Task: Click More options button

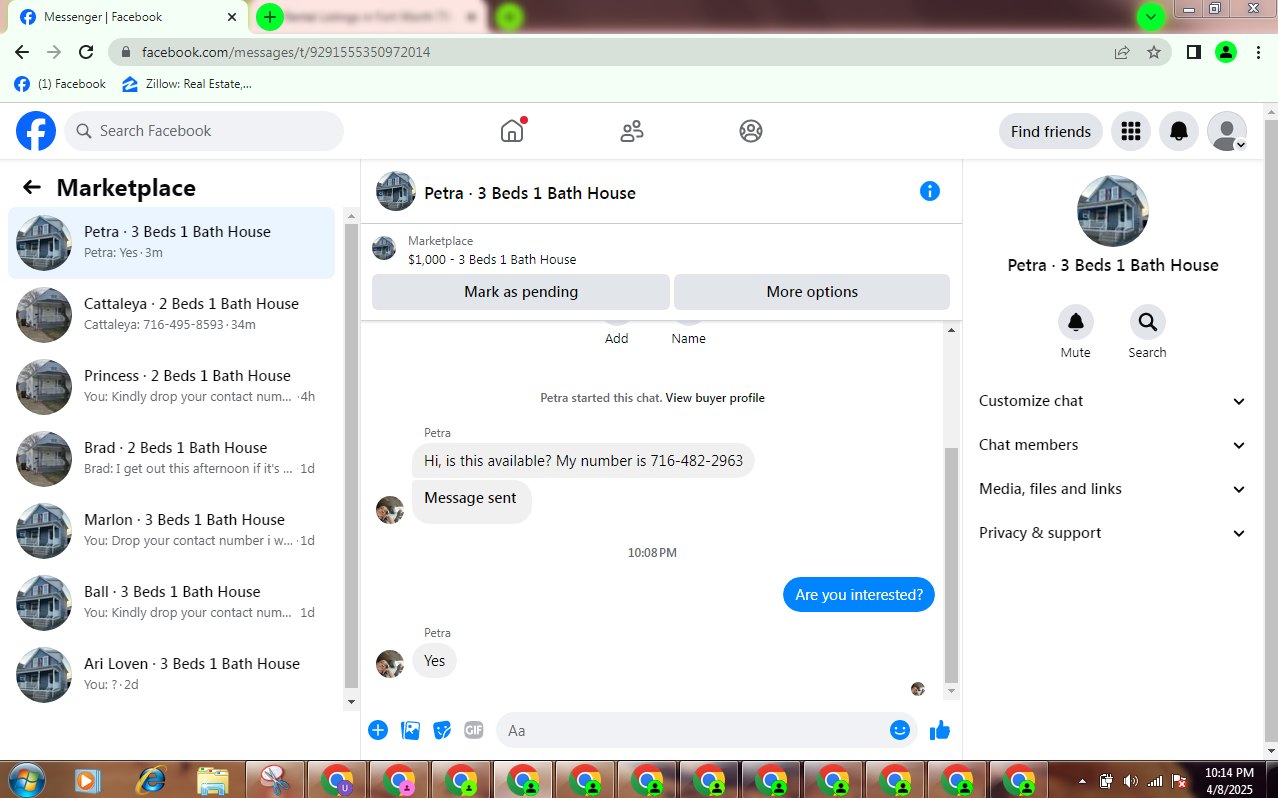Action: click(x=812, y=292)
